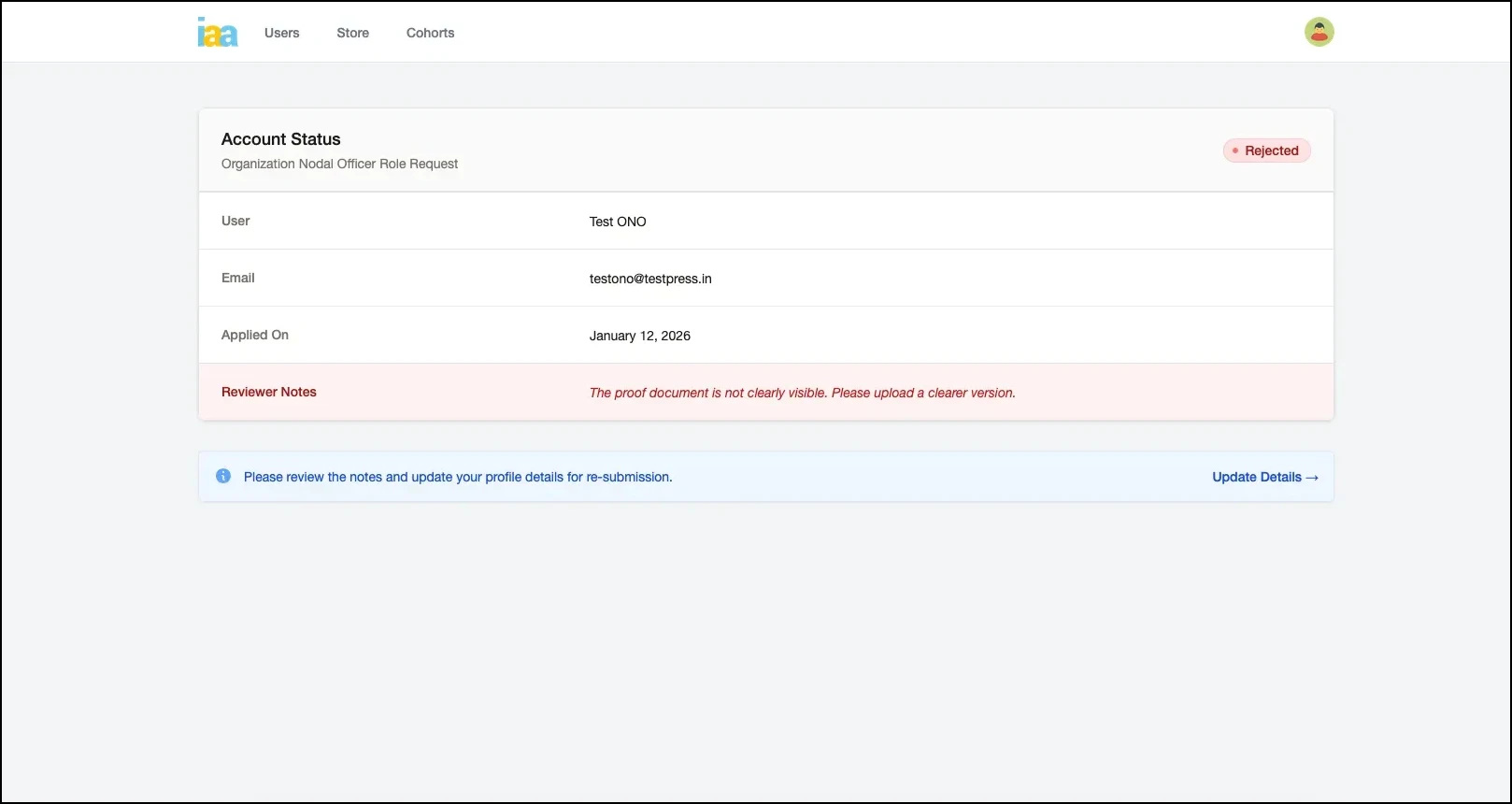
Task: Open the Users navigation item
Action: point(281,33)
